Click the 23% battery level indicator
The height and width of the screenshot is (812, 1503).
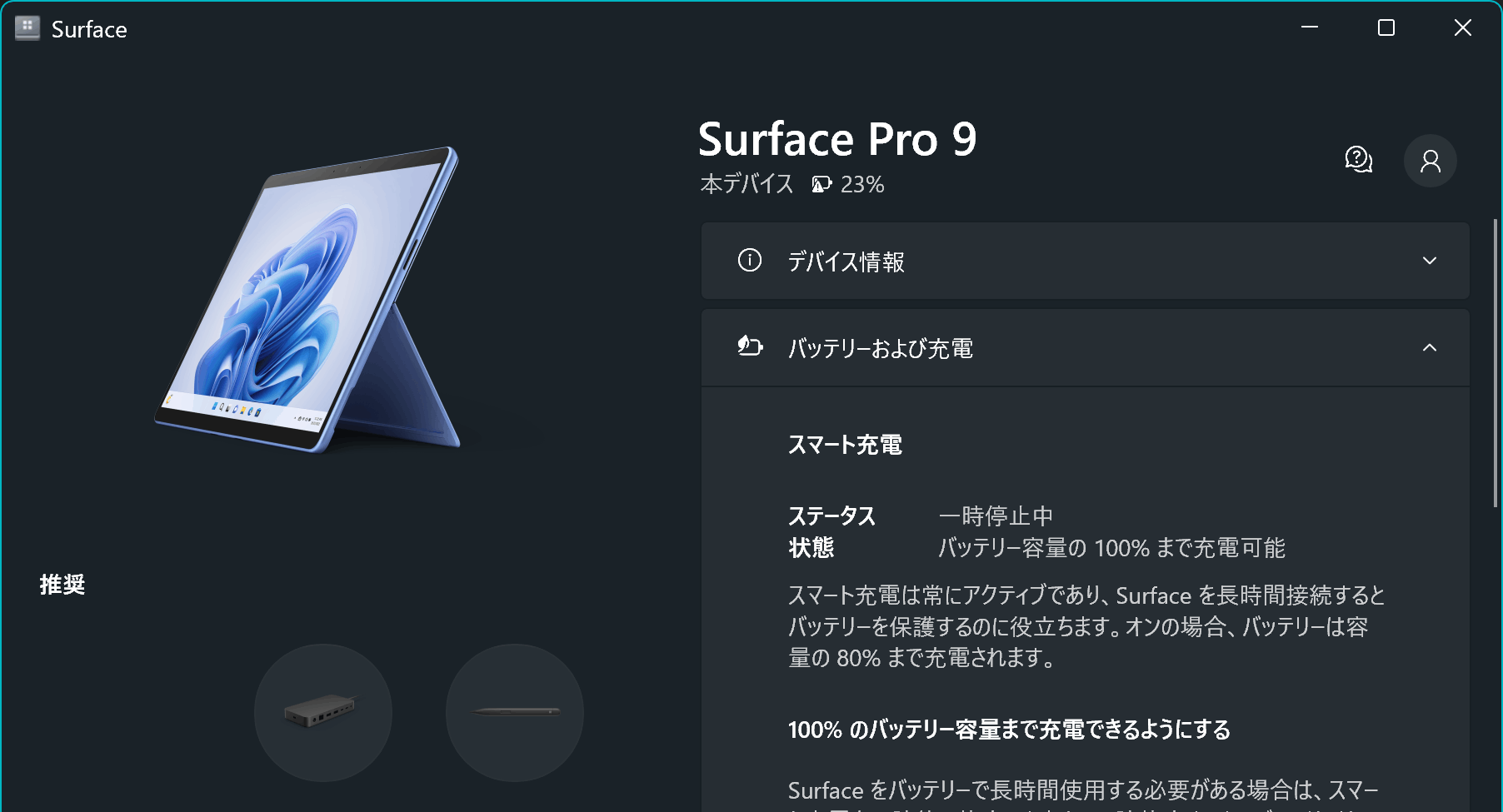pyautogui.click(x=862, y=184)
